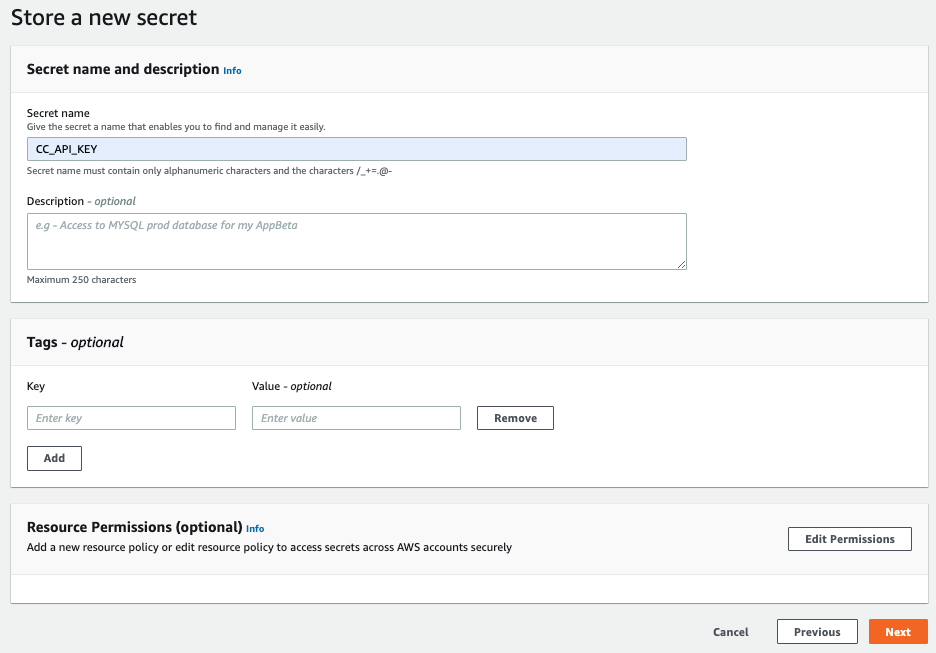Select the Tags - optional section heading
936x653 pixels.
point(75,342)
